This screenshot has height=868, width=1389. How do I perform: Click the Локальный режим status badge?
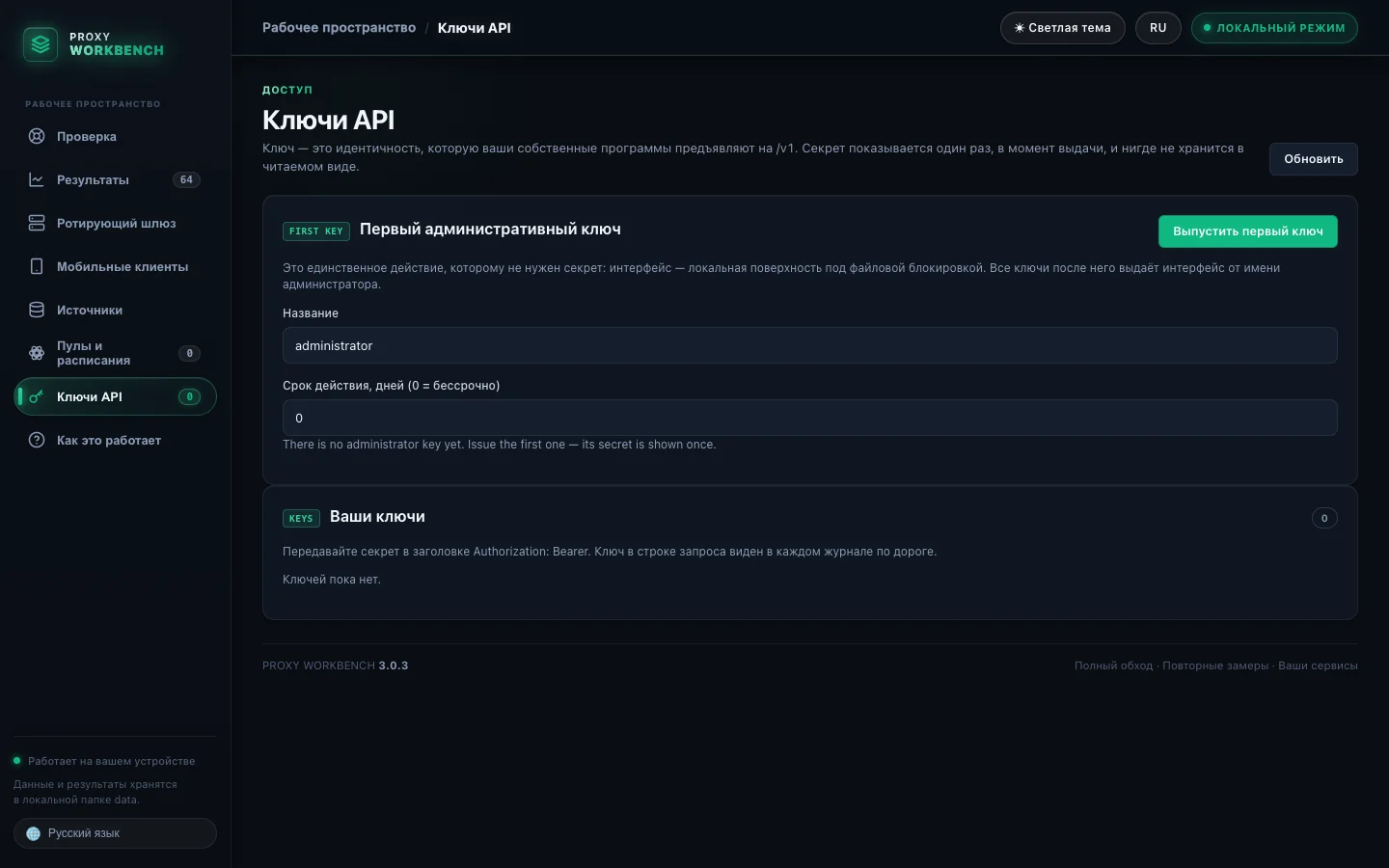pyautogui.click(x=1274, y=28)
